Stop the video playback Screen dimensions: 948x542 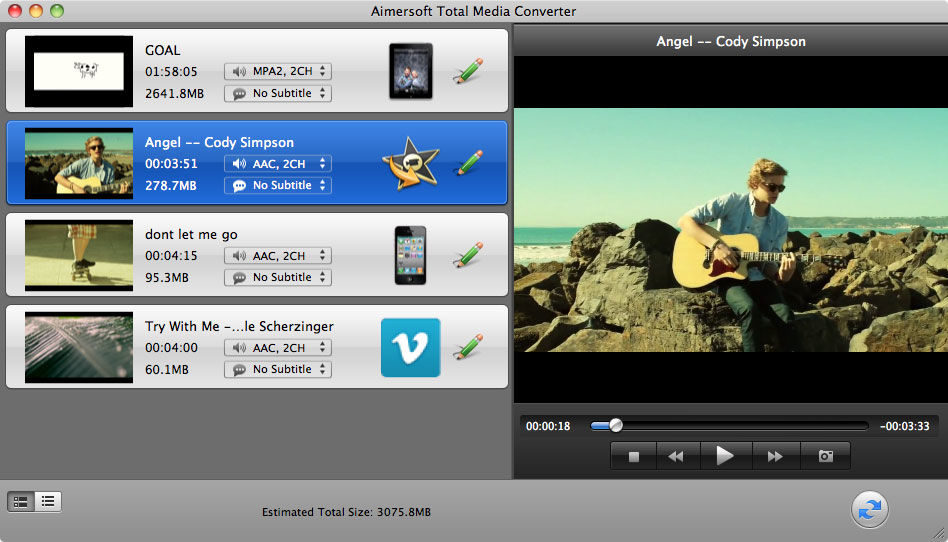(x=634, y=456)
